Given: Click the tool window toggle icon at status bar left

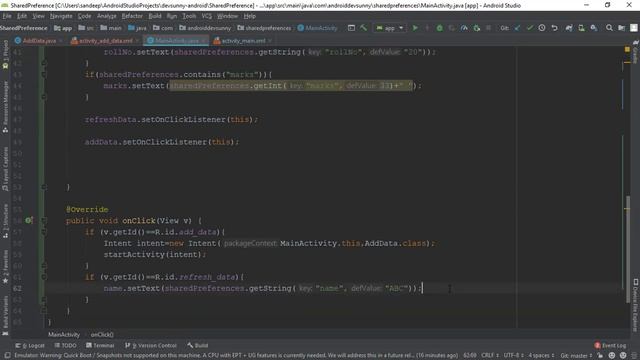Looking at the screenshot, I should click(x=7, y=356).
